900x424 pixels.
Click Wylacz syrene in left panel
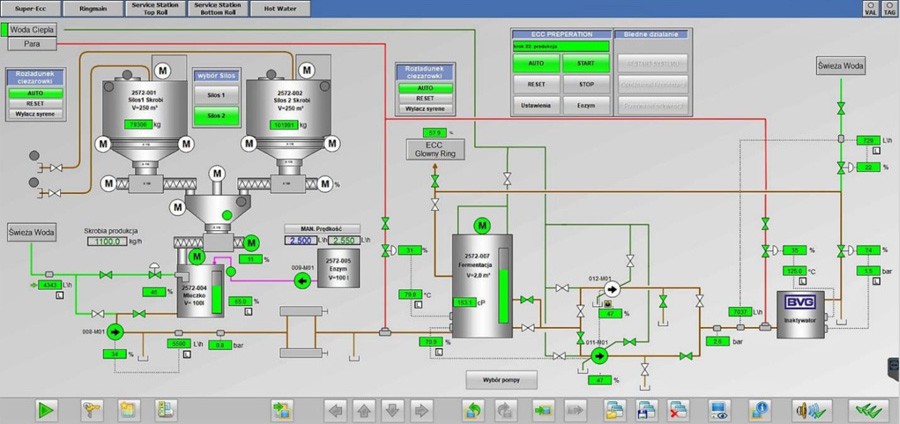(x=36, y=114)
